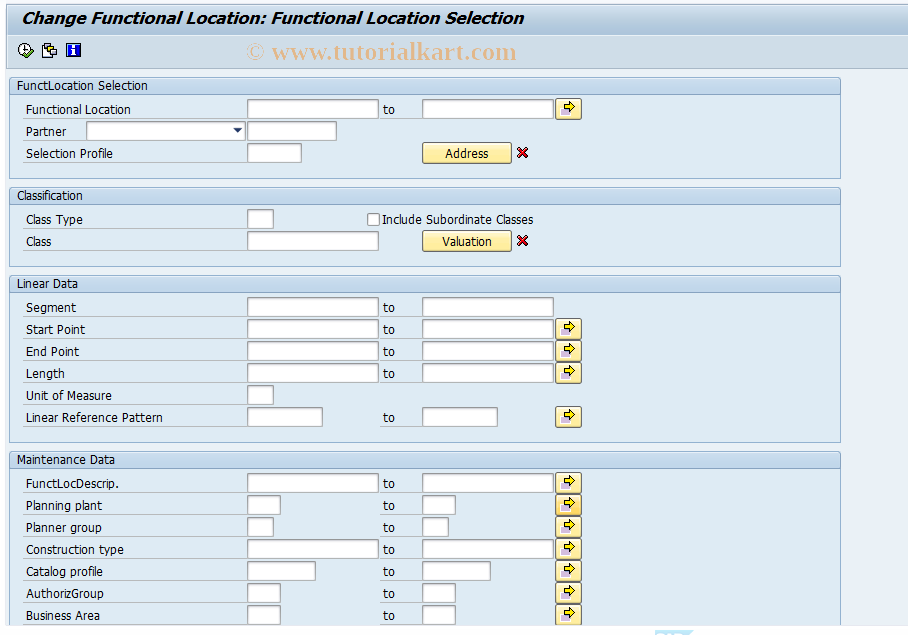Open multiple selection for Start Point
This screenshot has width=908, height=635.
click(x=567, y=328)
